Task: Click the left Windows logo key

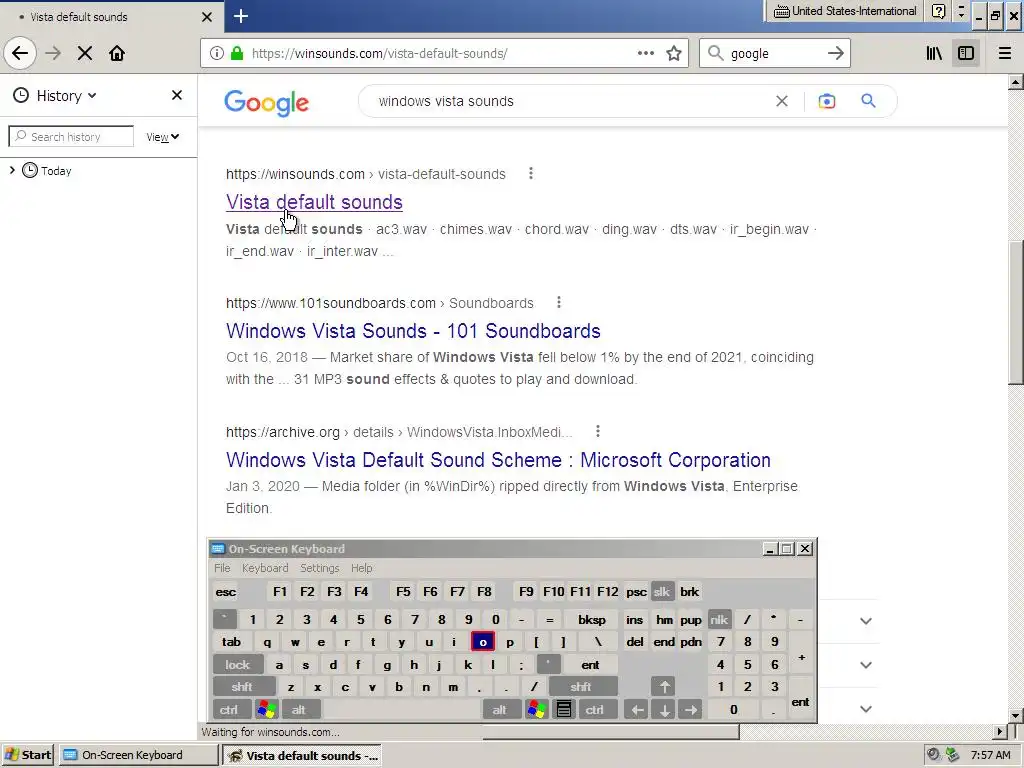Action: click(266, 710)
